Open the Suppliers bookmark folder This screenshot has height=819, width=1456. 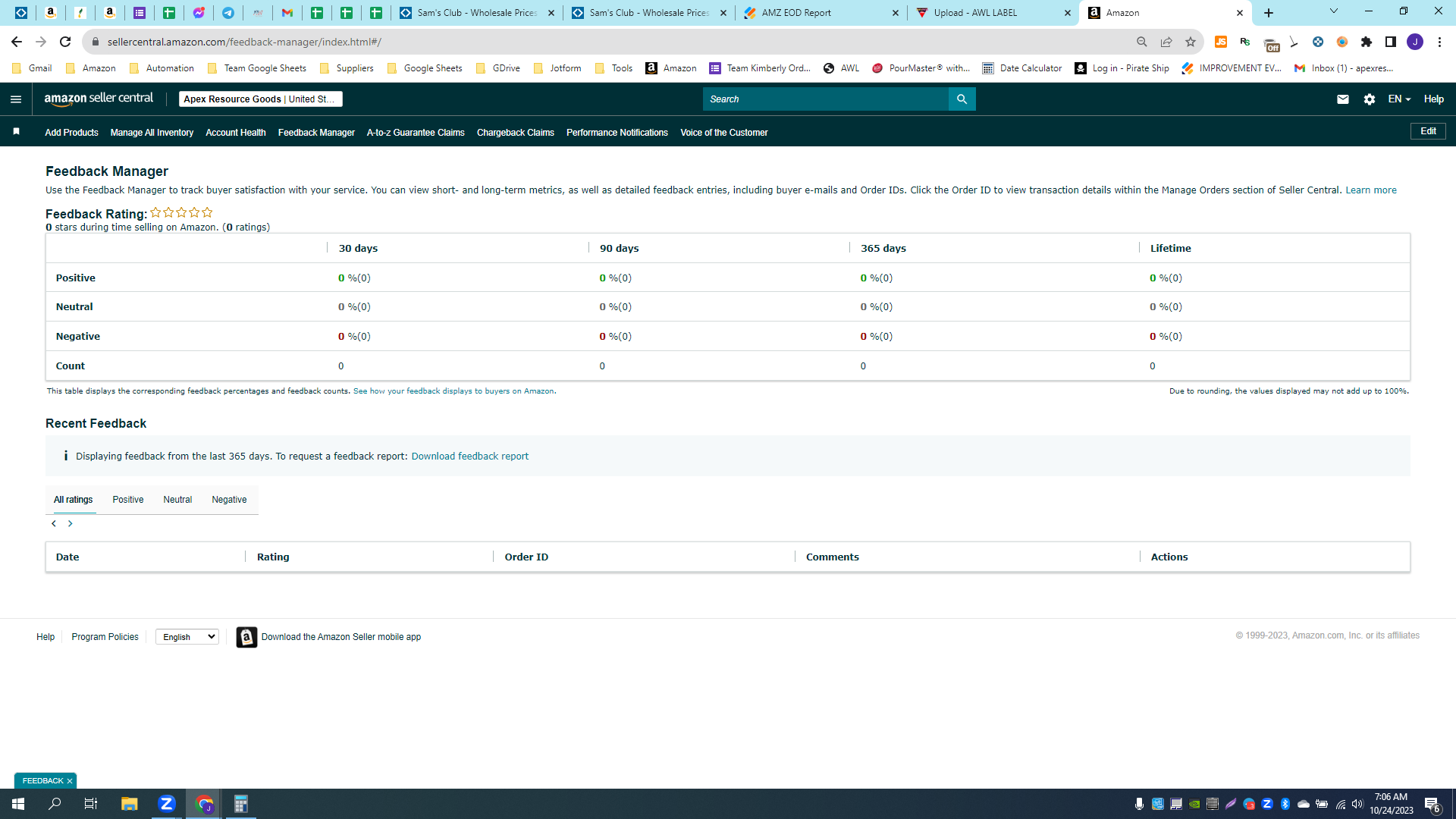pyautogui.click(x=347, y=68)
